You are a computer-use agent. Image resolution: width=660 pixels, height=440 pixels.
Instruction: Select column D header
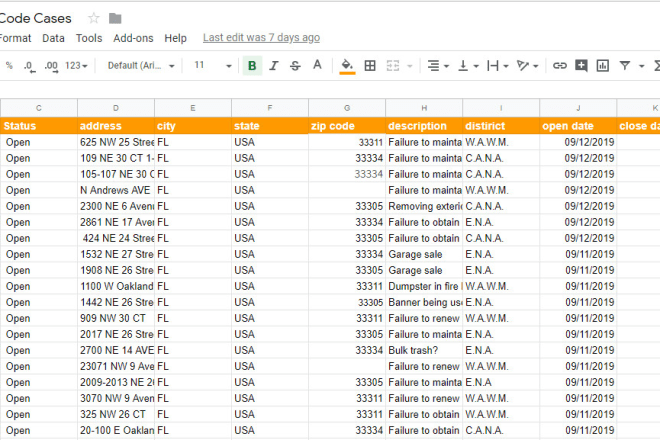[116, 108]
